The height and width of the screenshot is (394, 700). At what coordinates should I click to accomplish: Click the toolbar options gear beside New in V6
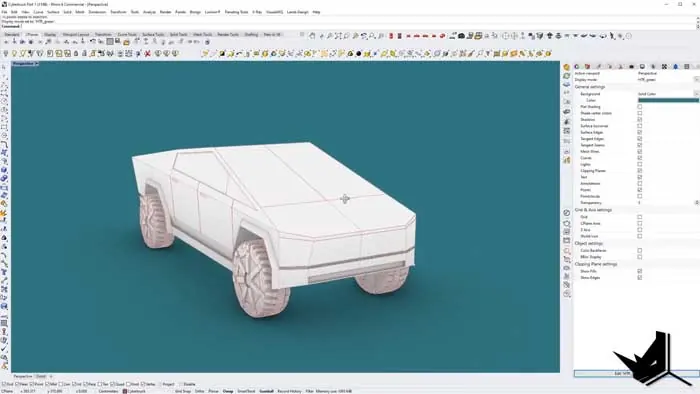tap(302, 34)
